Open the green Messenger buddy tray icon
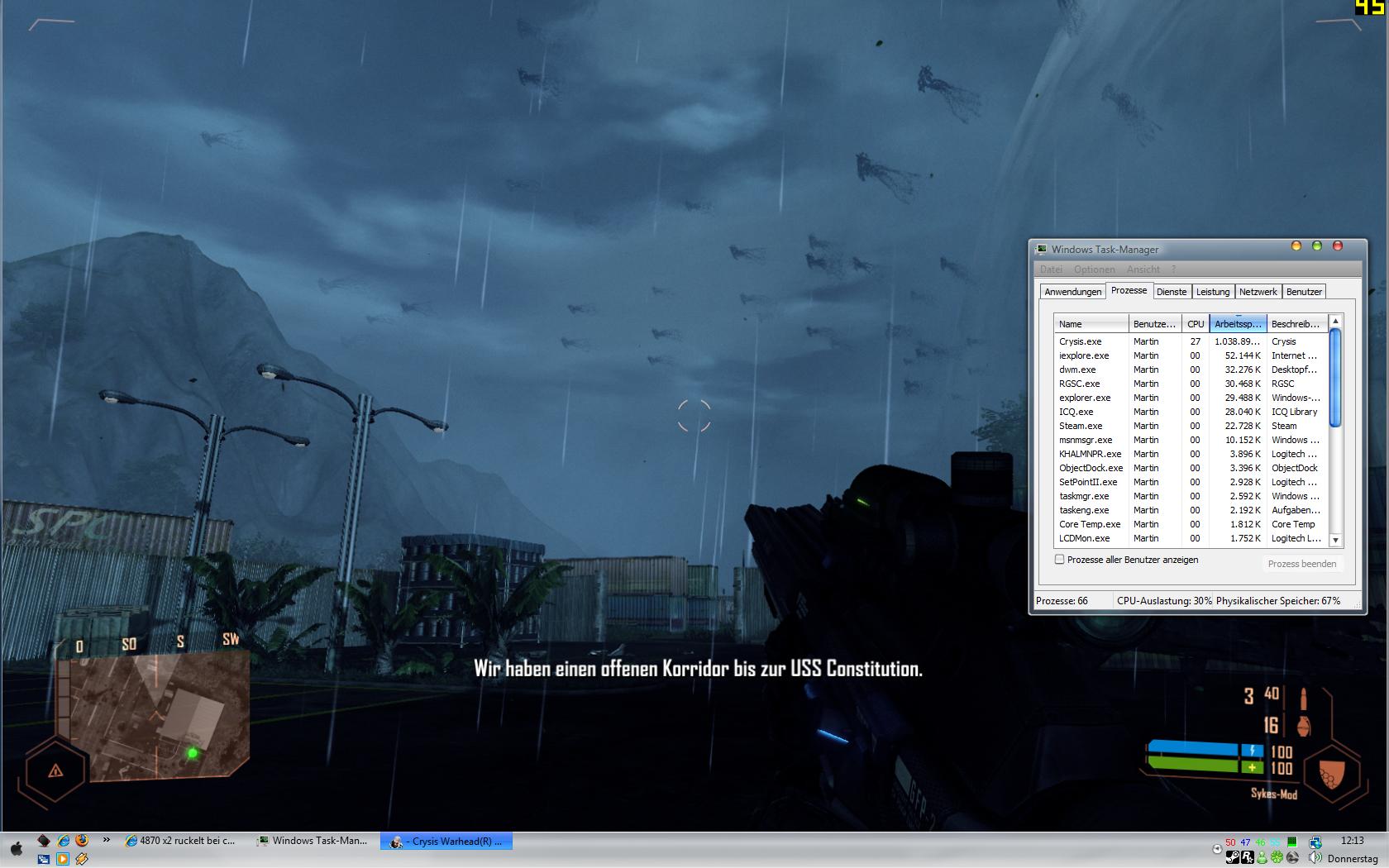 (1262, 857)
